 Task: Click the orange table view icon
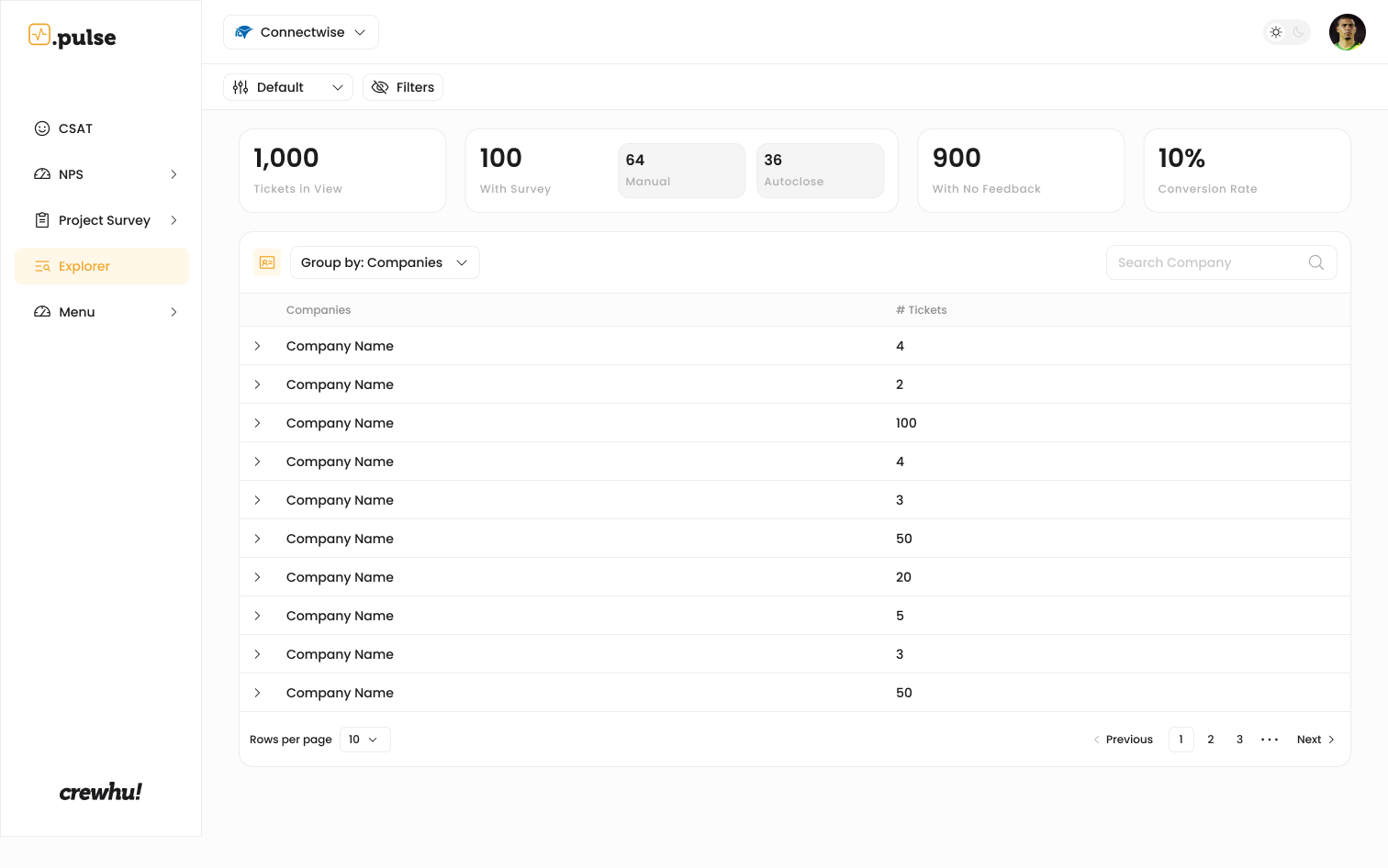[x=267, y=262]
